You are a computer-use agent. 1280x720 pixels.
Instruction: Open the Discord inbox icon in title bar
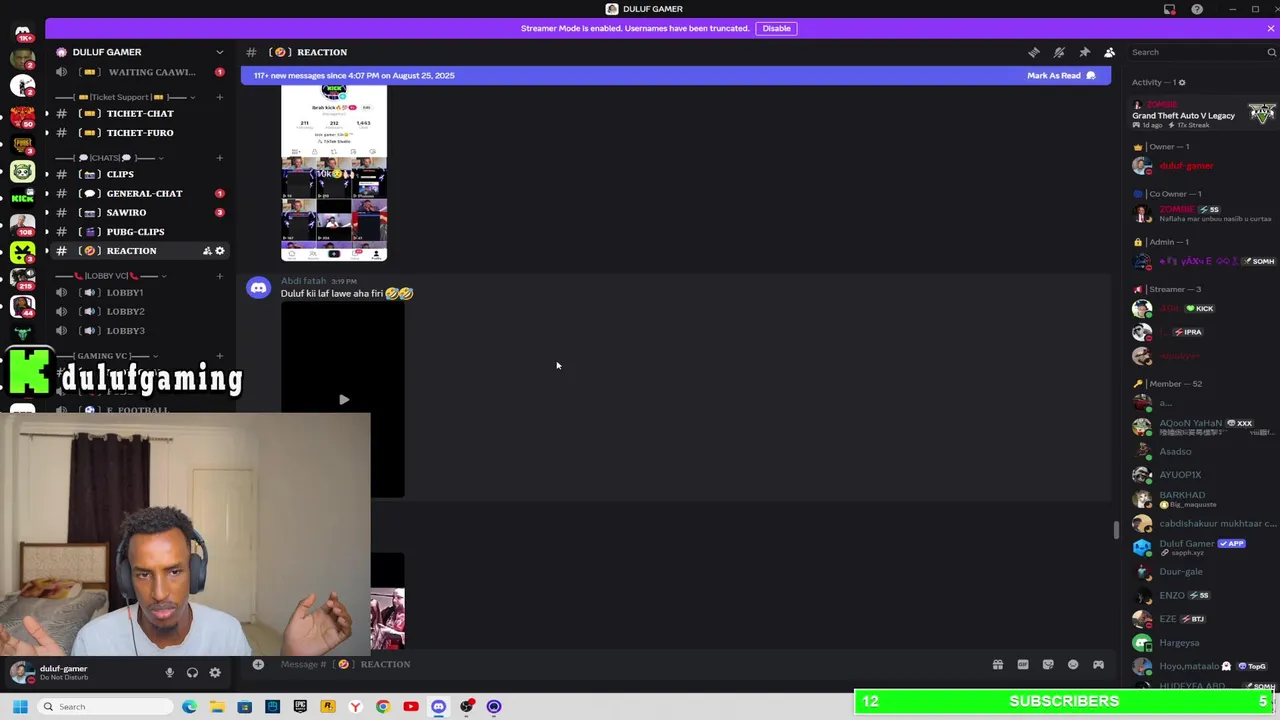coord(1170,9)
